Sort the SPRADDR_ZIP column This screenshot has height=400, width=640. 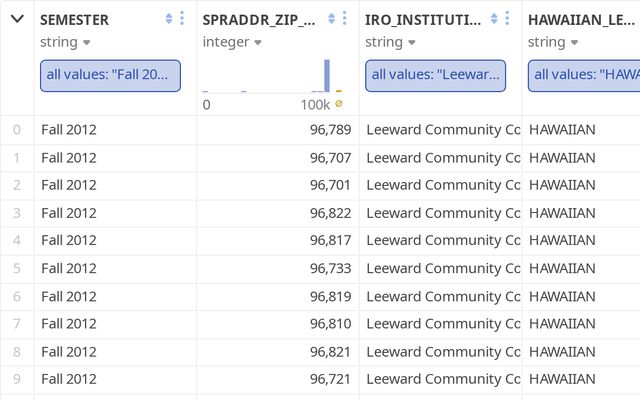[x=331, y=18]
